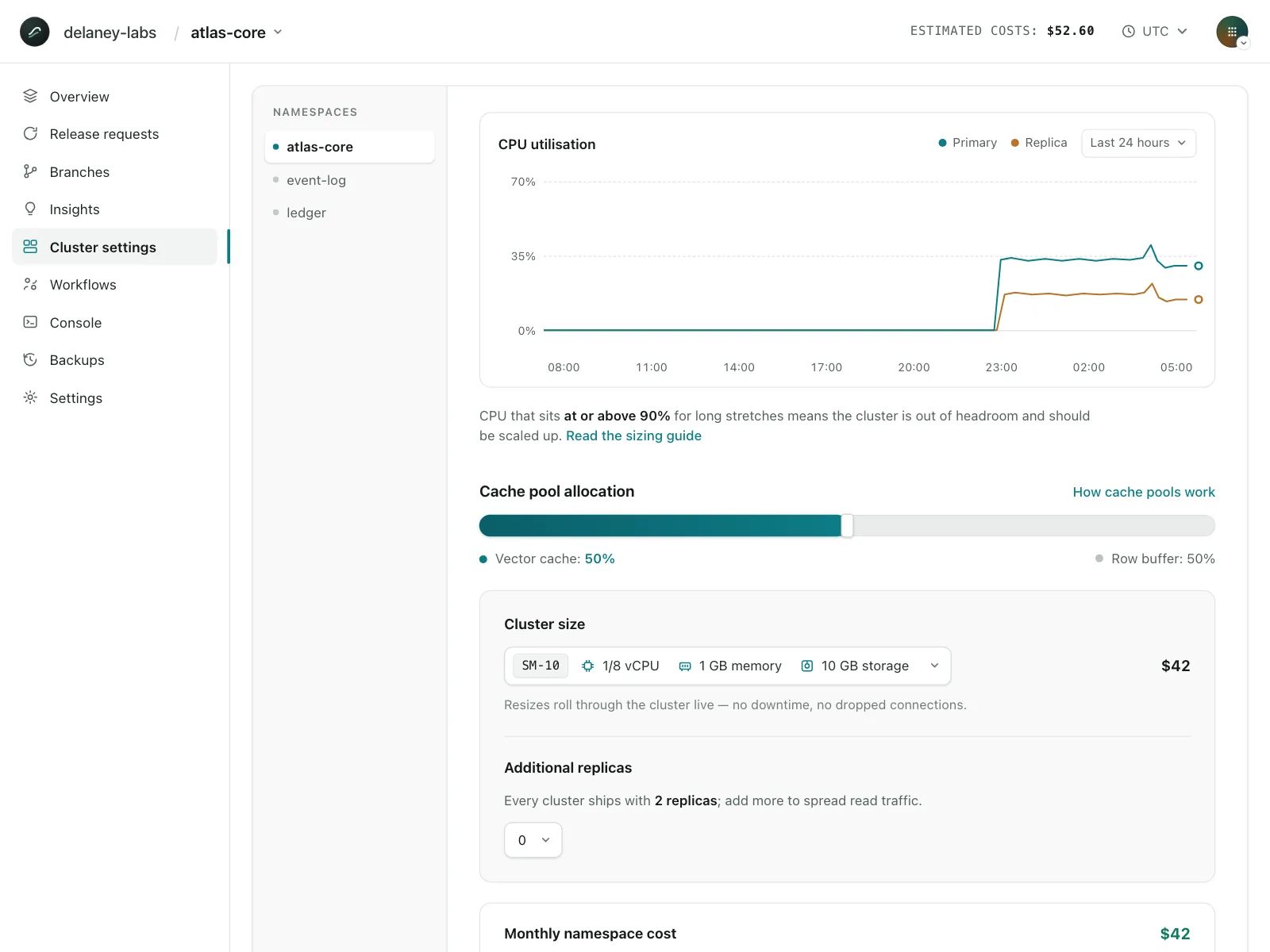Click the delaney-labs logo icon
The width and height of the screenshot is (1270, 952).
point(35,32)
